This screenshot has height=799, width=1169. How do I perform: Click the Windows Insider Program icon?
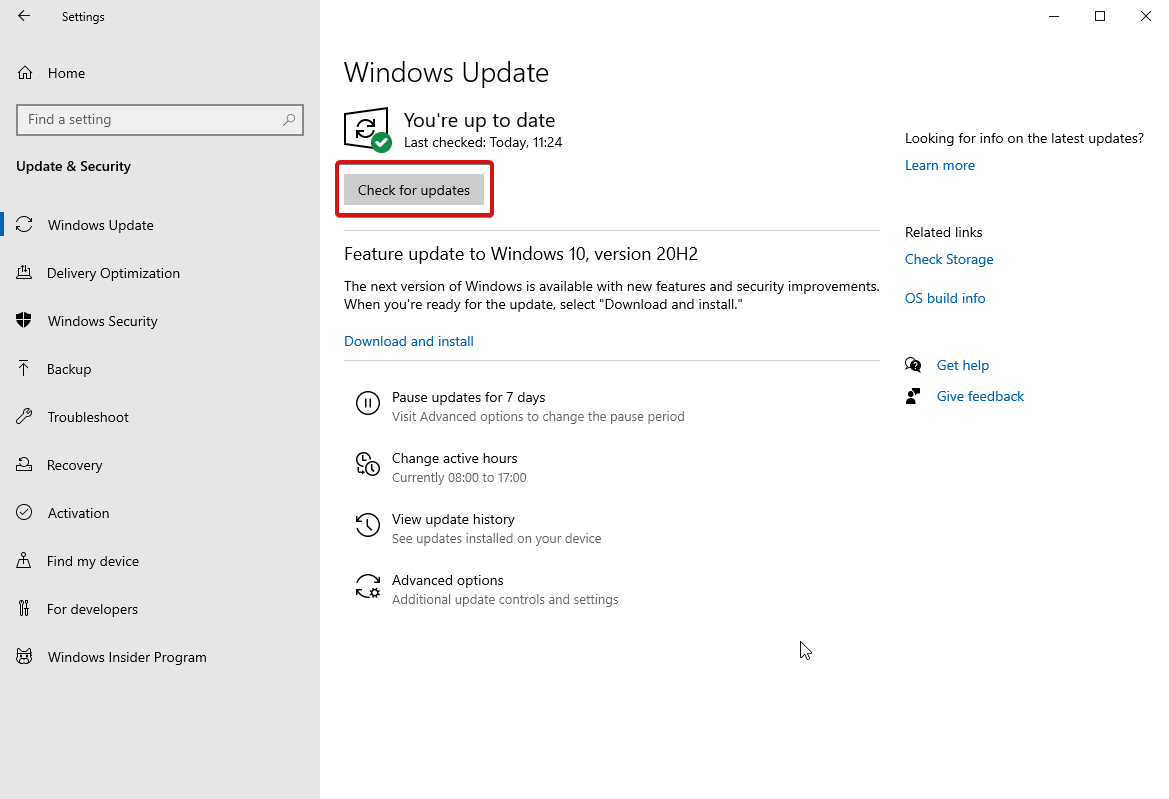point(24,656)
